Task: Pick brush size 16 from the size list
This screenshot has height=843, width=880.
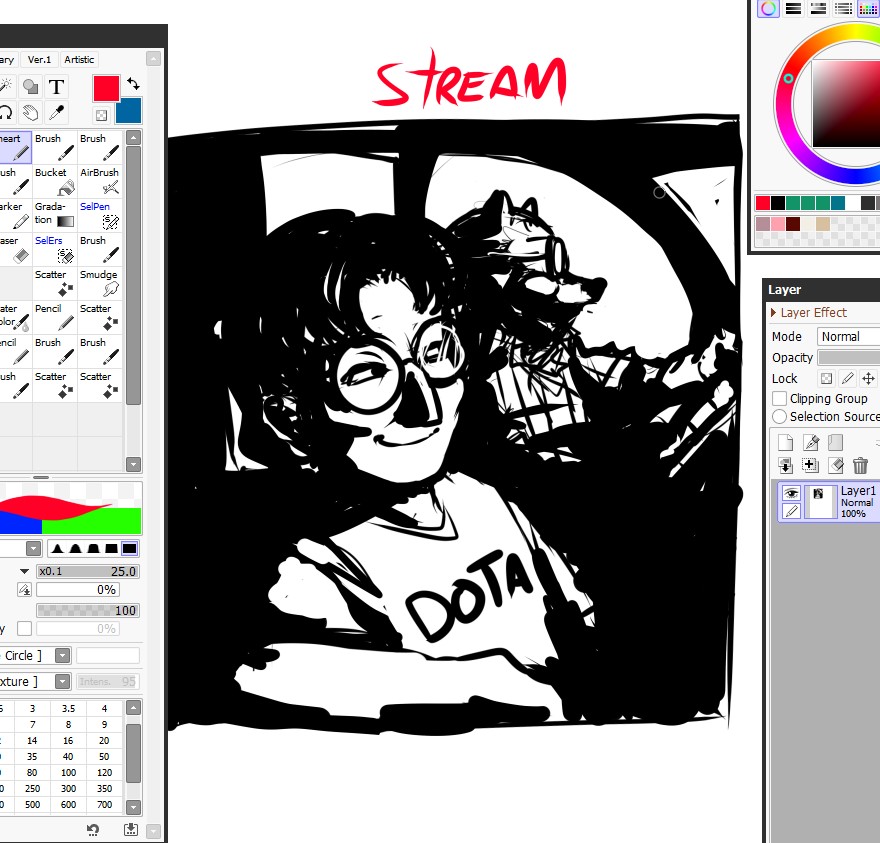Action: coord(68,740)
